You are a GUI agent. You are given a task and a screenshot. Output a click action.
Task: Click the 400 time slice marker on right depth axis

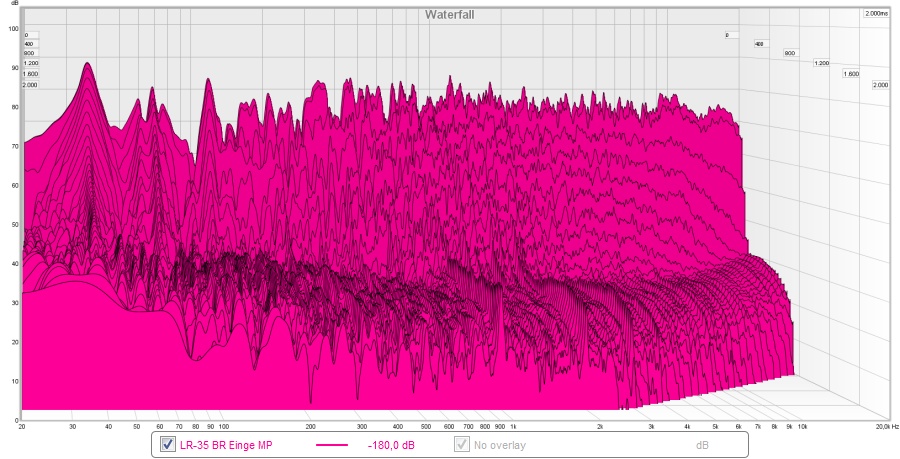(x=759, y=45)
